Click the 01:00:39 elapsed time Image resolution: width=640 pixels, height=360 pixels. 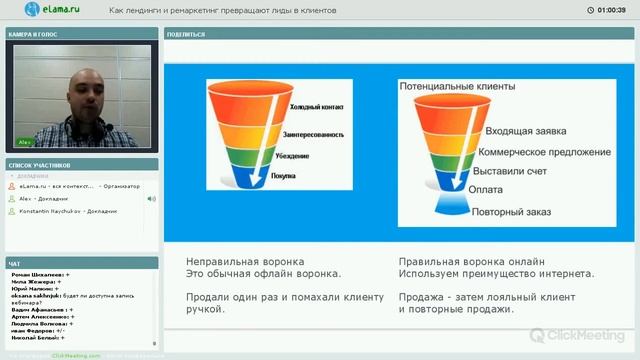[x=611, y=10]
